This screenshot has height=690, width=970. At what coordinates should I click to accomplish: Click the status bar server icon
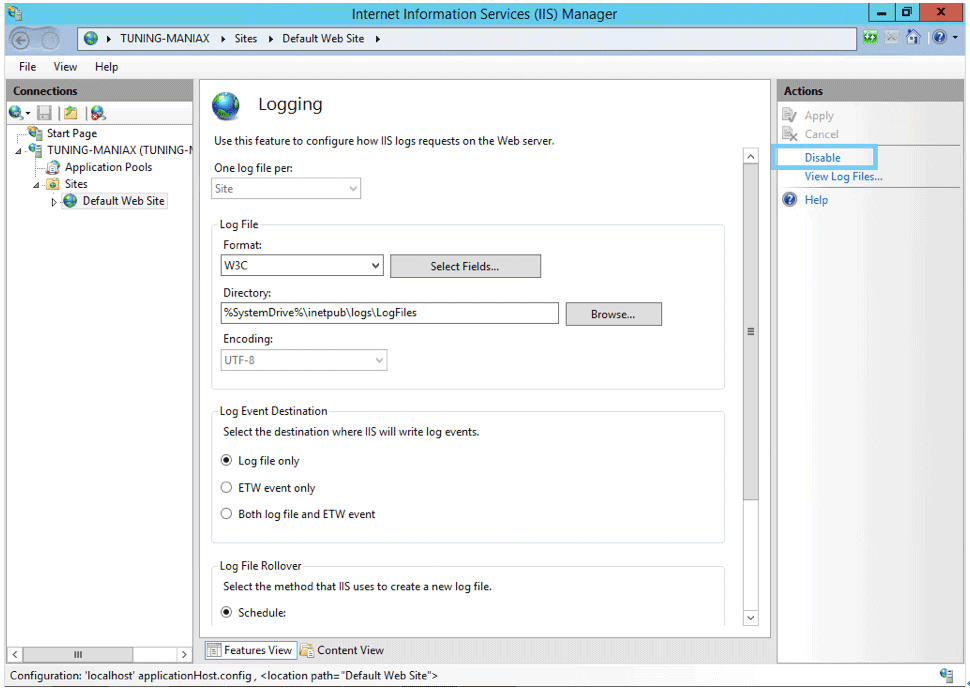(x=946, y=675)
